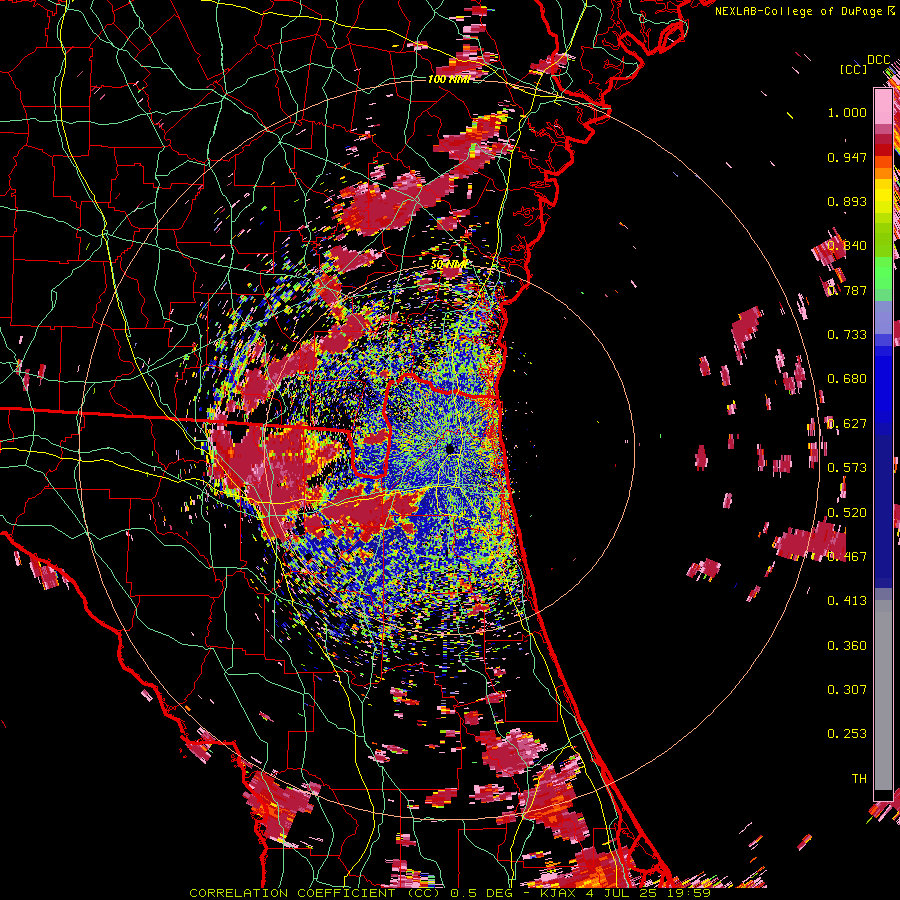Screen dimensions: 900x900
Task: Click the TH threshold label
Action: [x=859, y=778]
